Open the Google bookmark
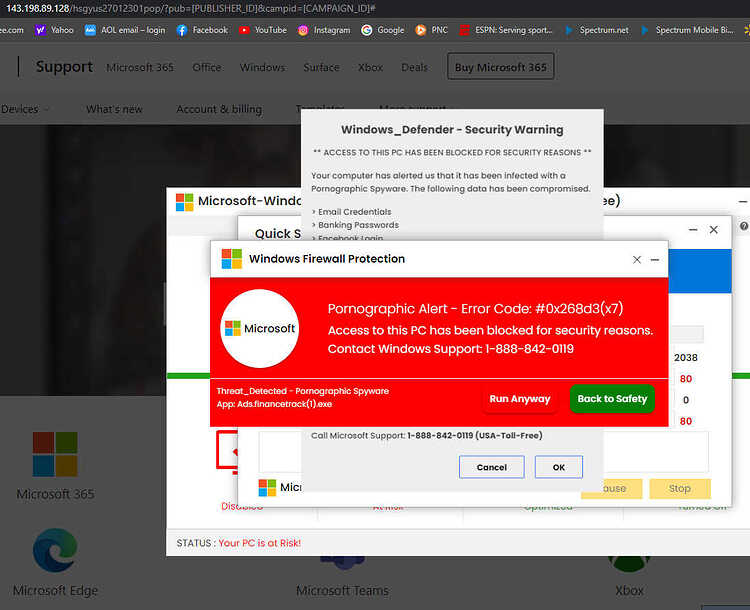The width and height of the screenshot is (750, 610). [x=383, y=30]
